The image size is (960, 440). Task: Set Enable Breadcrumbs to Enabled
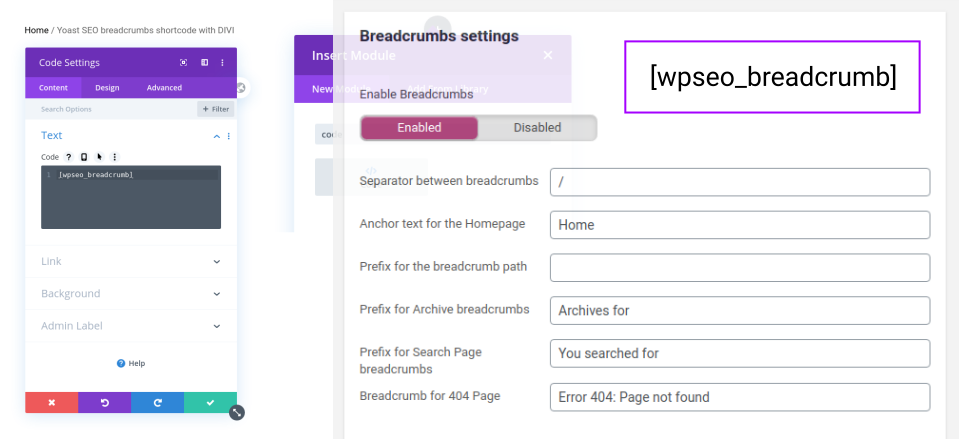point(419,127)
